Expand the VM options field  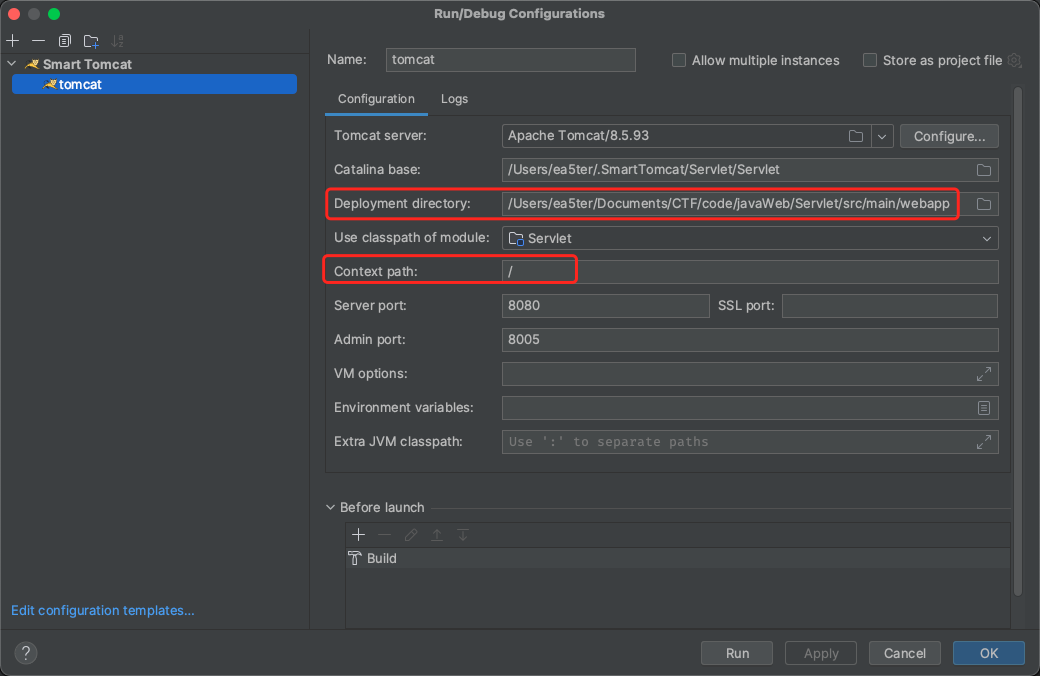[x=983, y=374]
